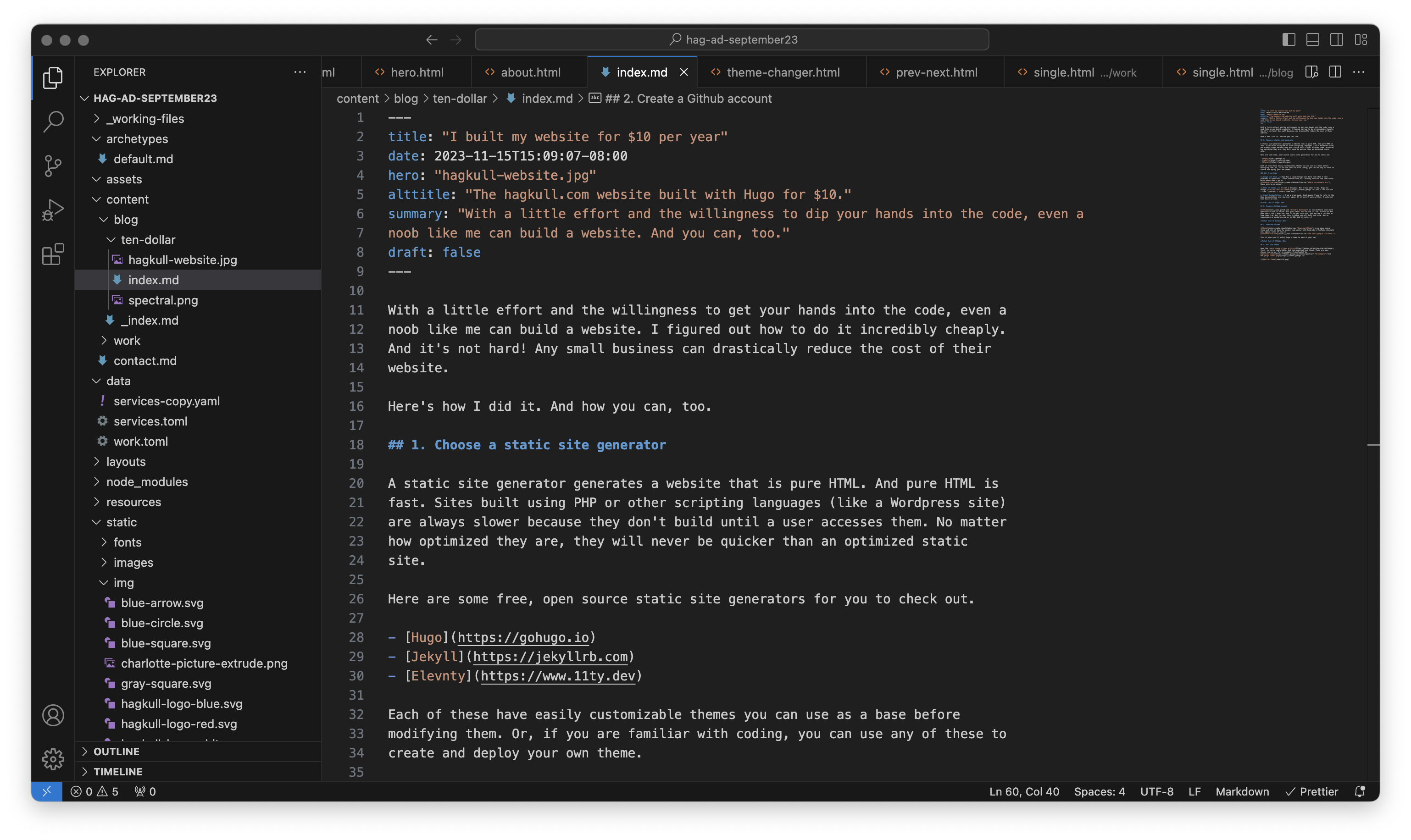The image size is (1411, 840).
Task: Open the Explorer view in activity bar
Action: point(53,77)
